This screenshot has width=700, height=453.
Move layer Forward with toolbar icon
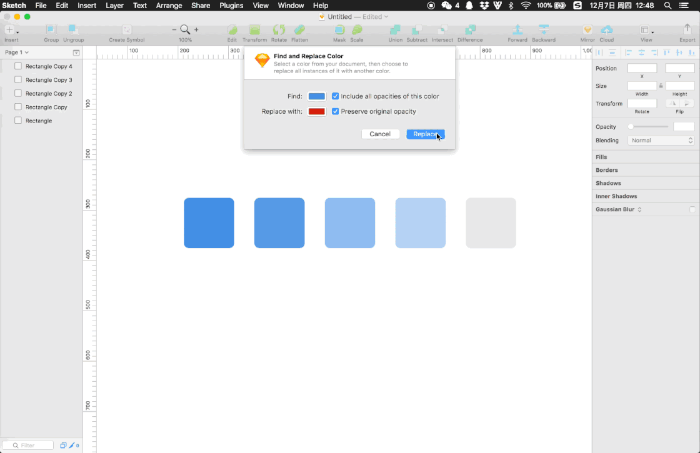(x=517, y=30)
